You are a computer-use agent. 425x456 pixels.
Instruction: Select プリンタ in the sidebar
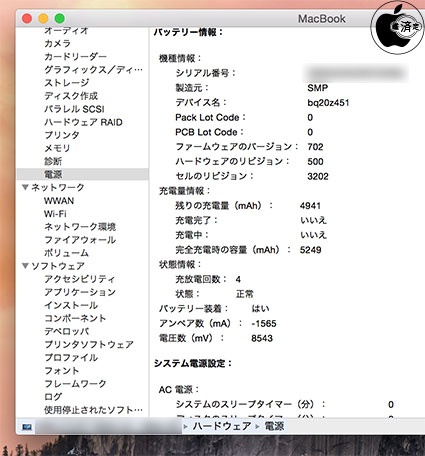(x=62, y=135)
